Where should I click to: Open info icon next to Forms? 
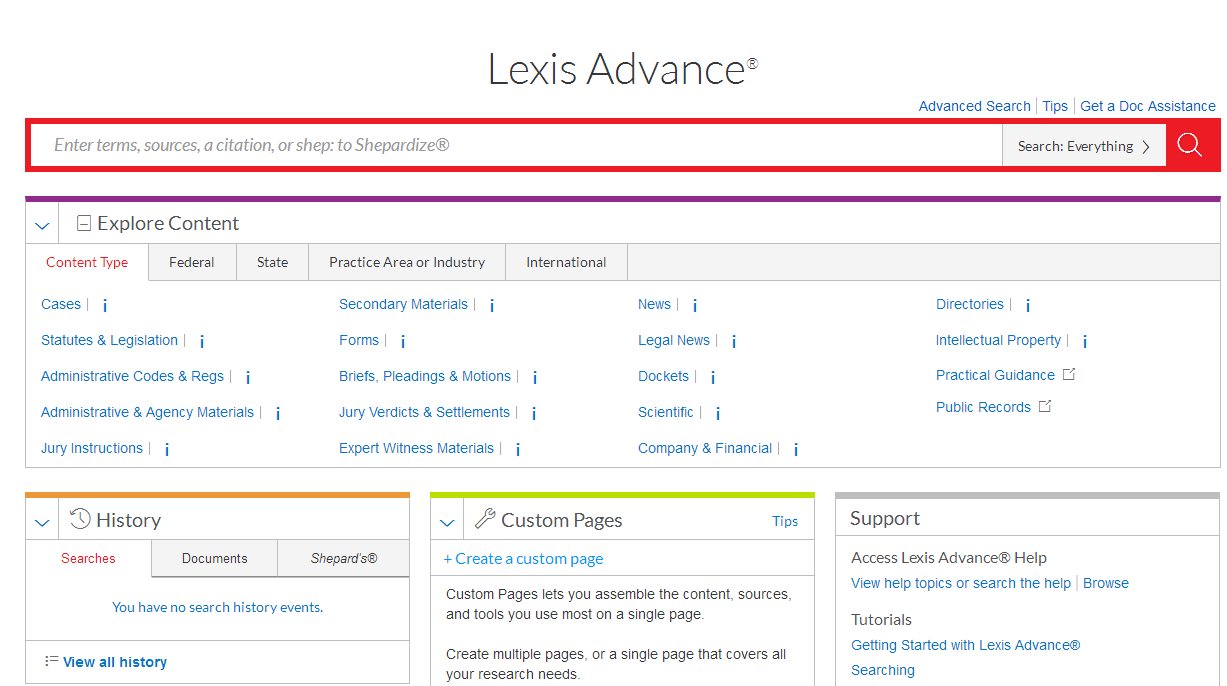(403, 342)
